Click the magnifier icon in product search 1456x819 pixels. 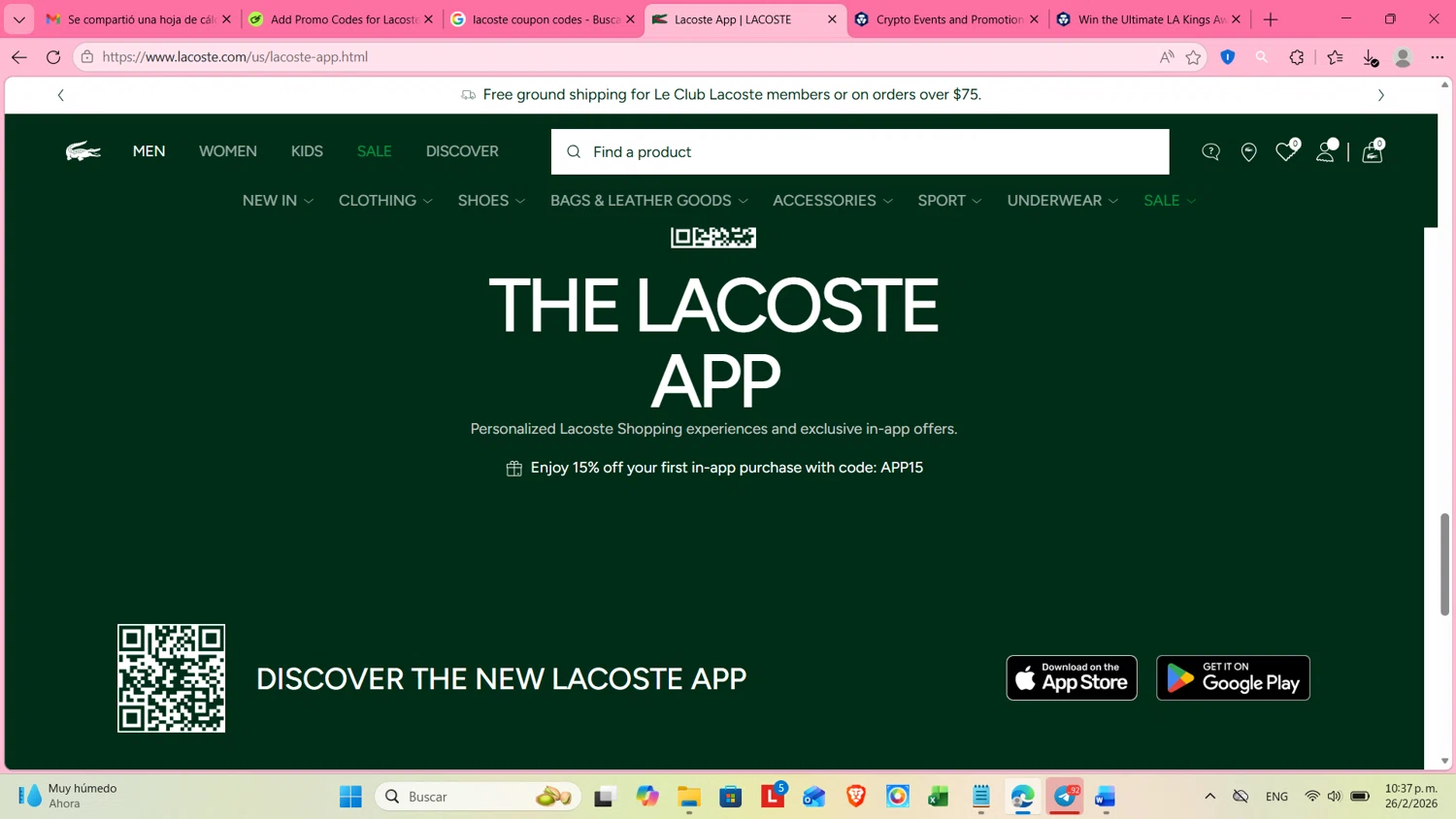574,152
